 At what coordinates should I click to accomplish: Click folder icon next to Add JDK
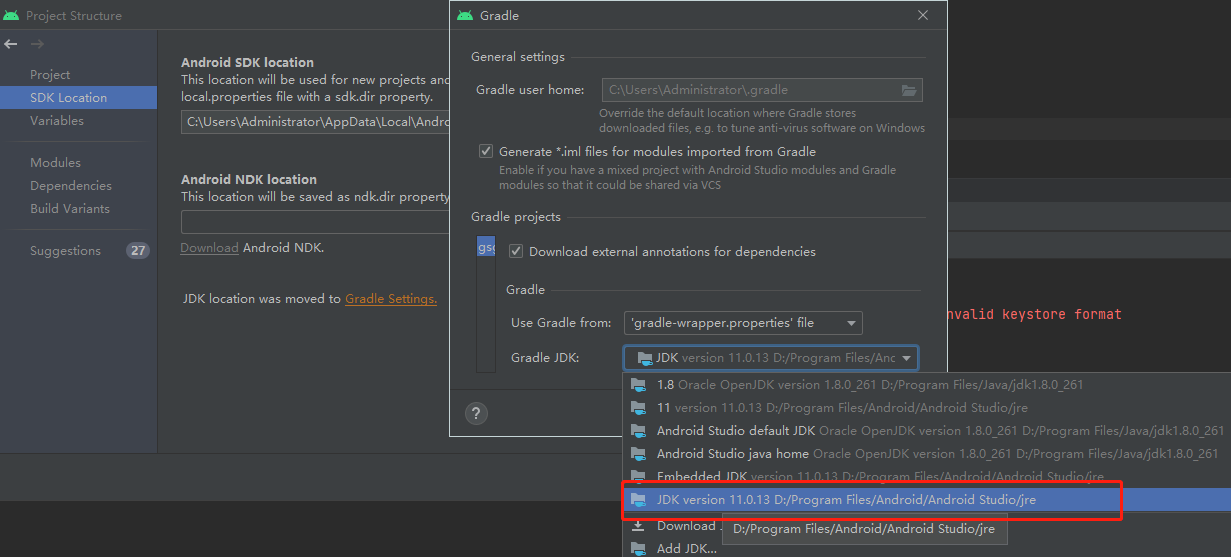coord(638,548)
